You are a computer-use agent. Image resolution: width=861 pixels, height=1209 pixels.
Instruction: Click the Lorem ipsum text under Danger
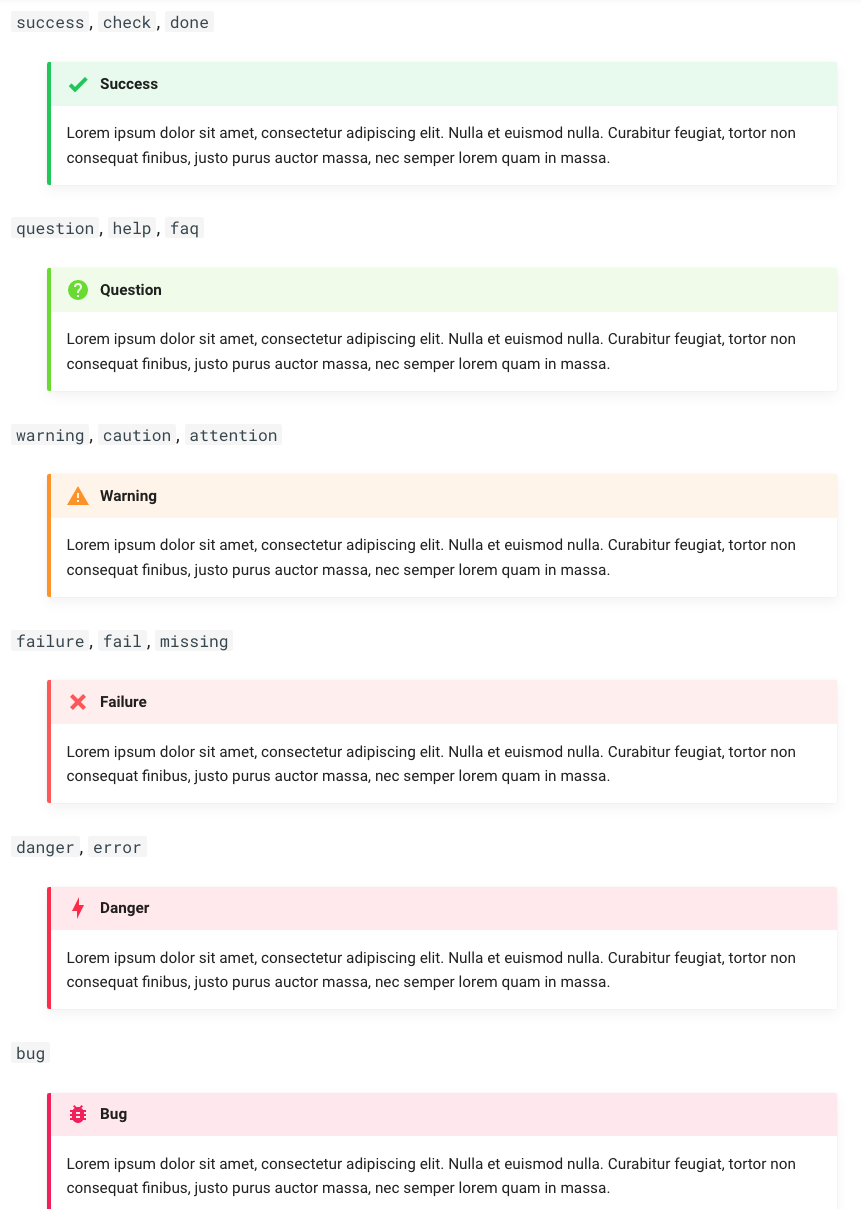[431, 970]
